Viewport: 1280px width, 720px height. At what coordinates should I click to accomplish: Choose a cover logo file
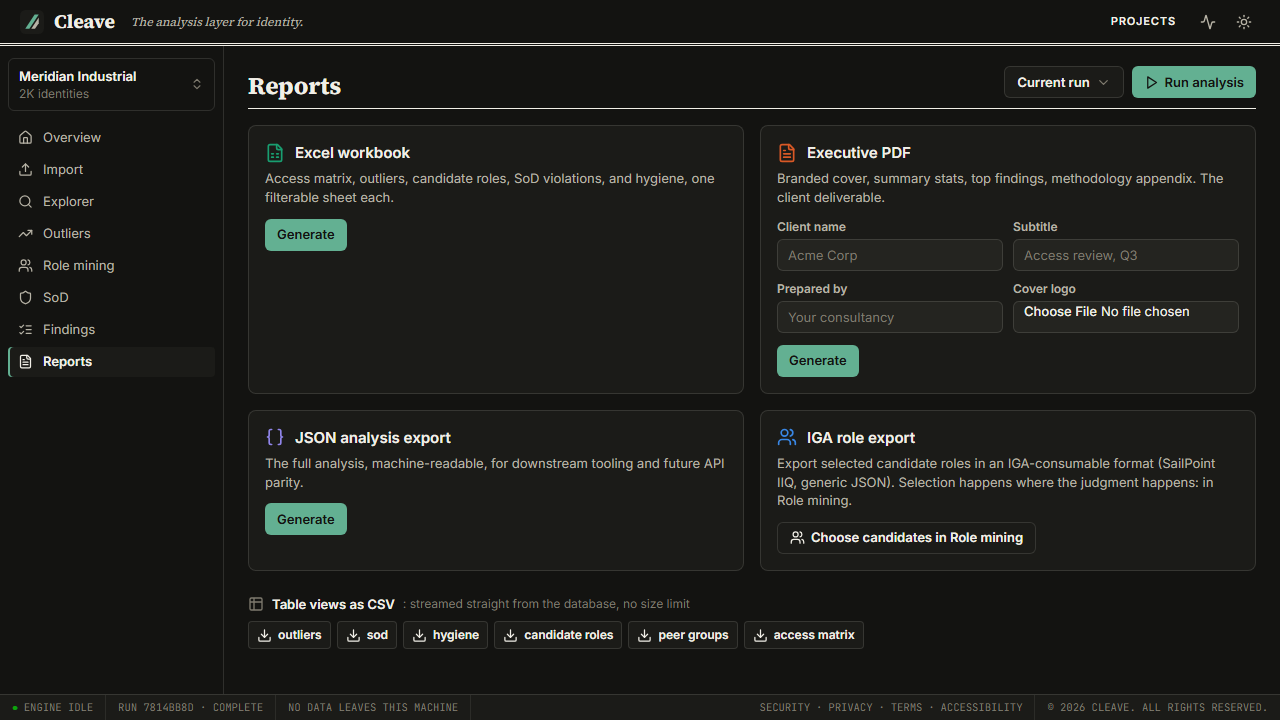point(1126,317)
